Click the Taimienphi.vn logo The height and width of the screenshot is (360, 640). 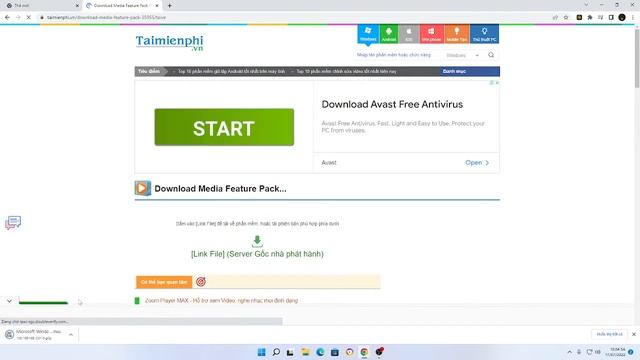[x=169, y=43]
